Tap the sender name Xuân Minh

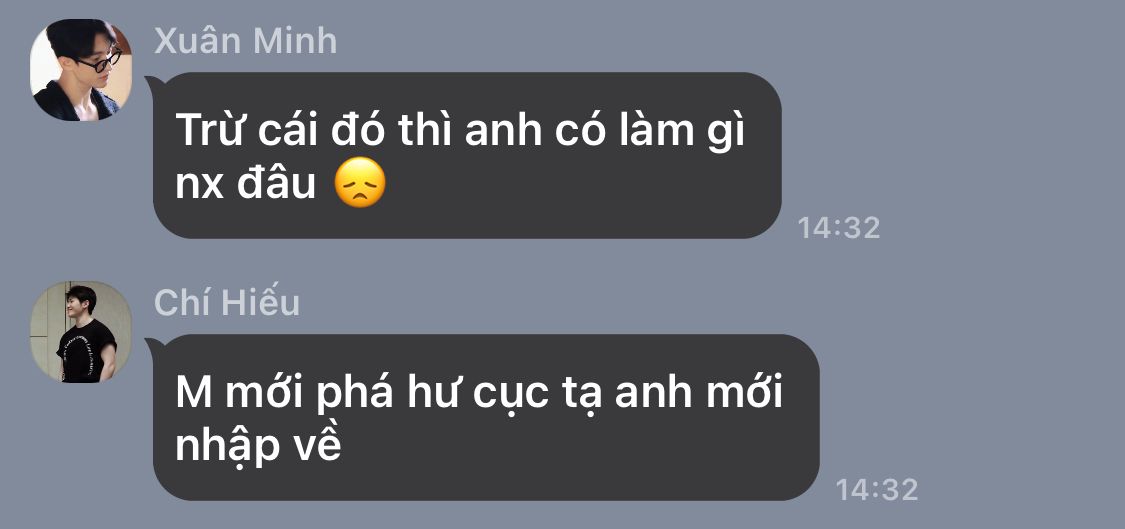tap(245, 41)
